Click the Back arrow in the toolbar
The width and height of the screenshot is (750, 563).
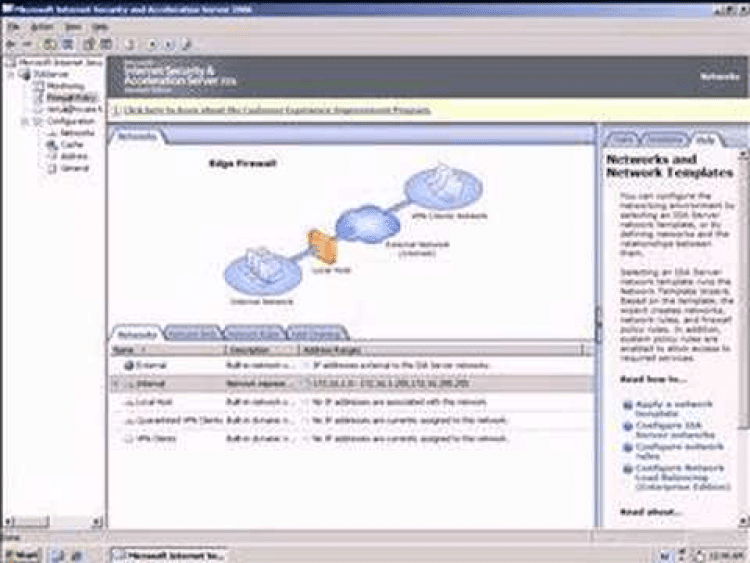click(x=11, y=44)
